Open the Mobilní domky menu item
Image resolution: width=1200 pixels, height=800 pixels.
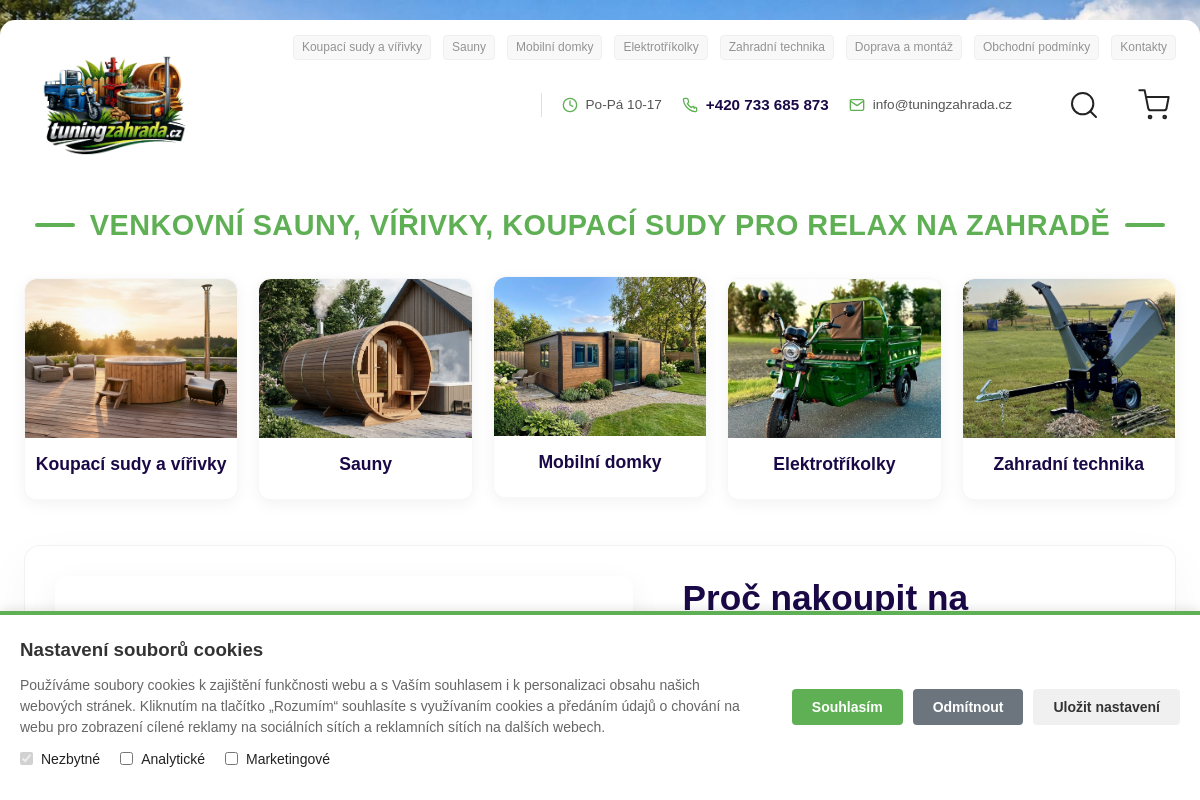555,47
